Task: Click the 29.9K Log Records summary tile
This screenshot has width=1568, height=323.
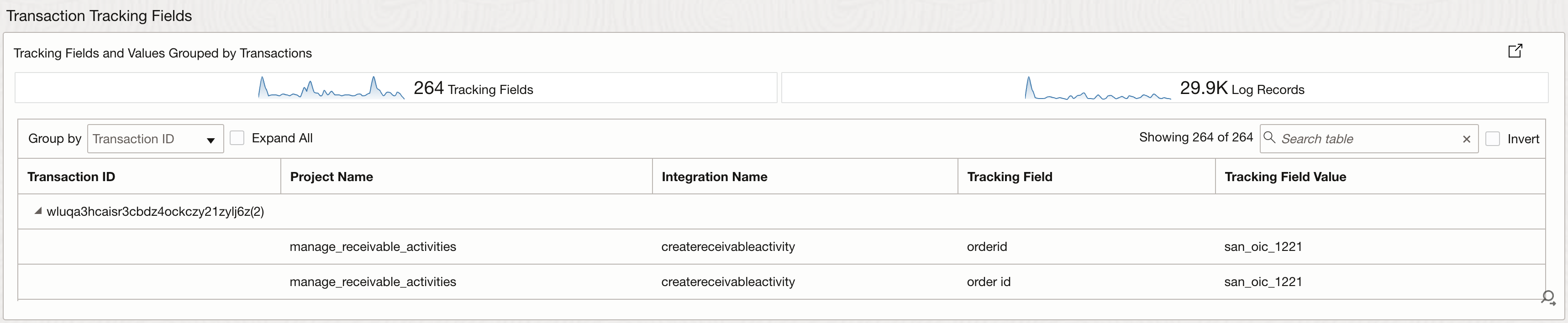Action: coord(1242,89)
